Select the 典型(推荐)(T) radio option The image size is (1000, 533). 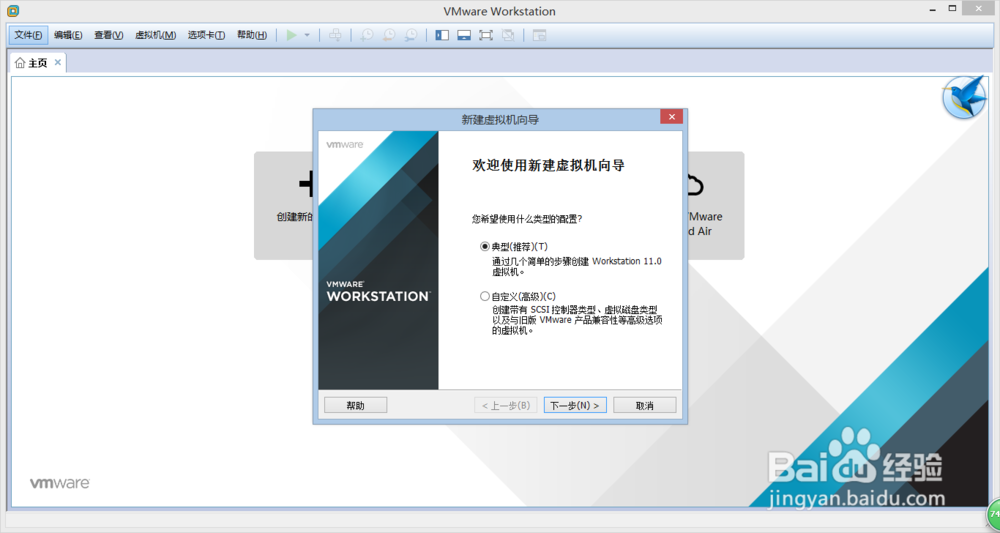485,246
